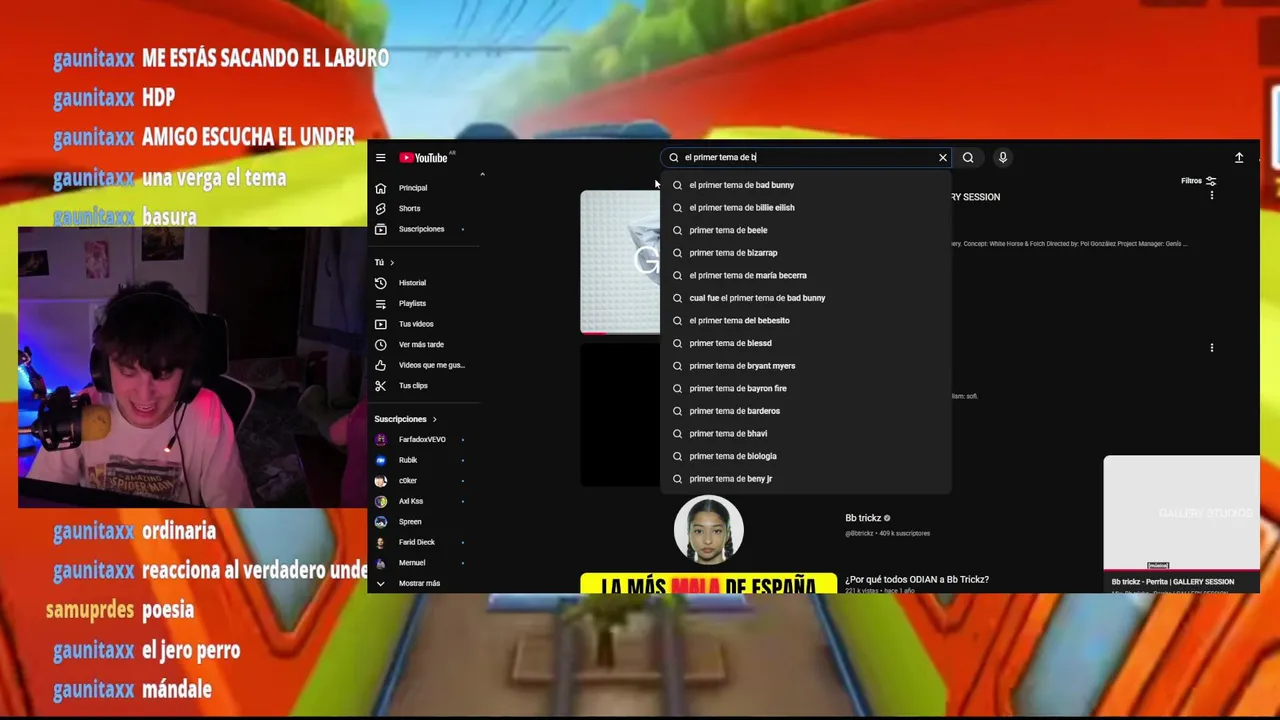
Task: Click the Rubik channel avatar
Action: (x=380, y=460)
